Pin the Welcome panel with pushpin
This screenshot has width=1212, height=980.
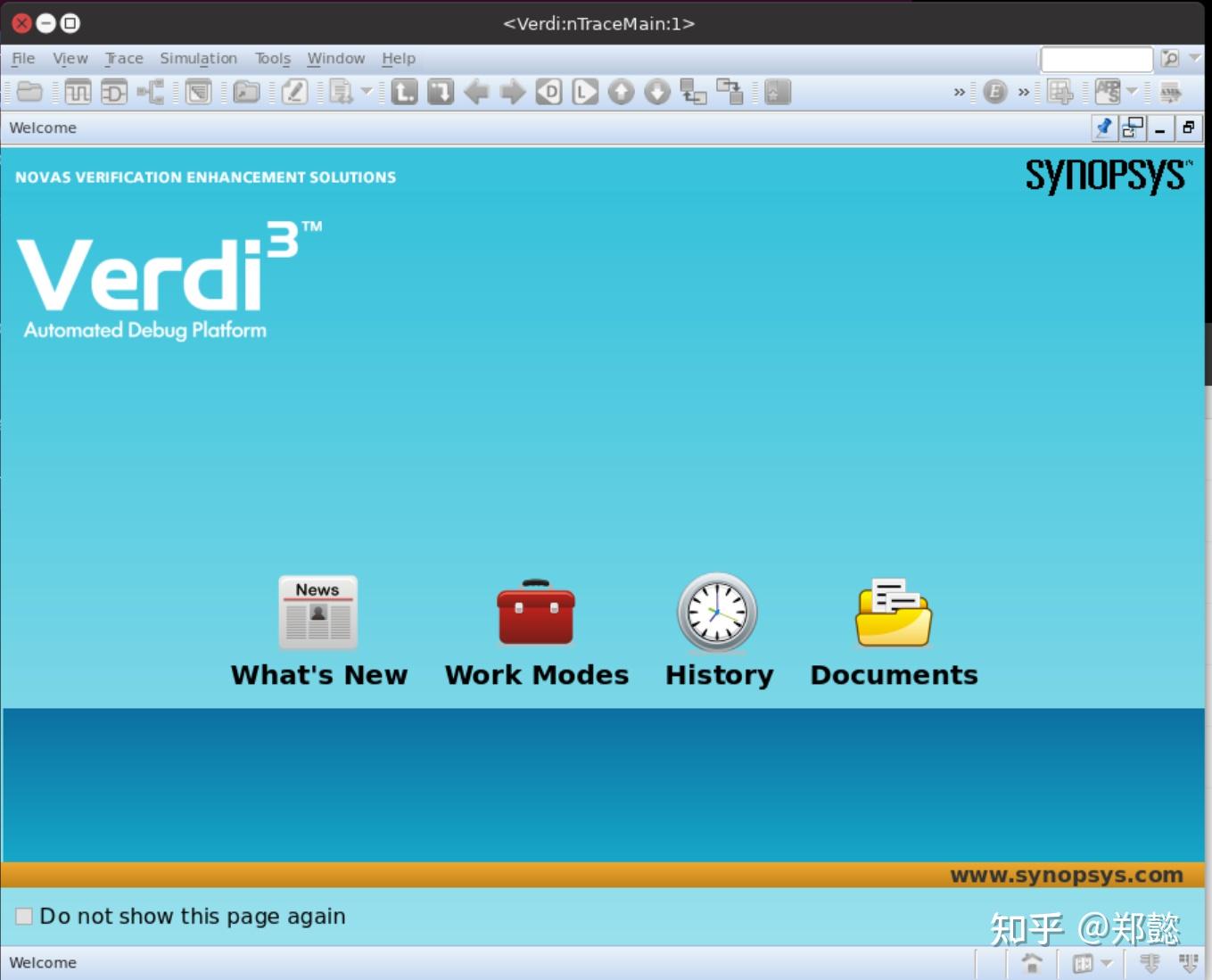[1104, 128]
